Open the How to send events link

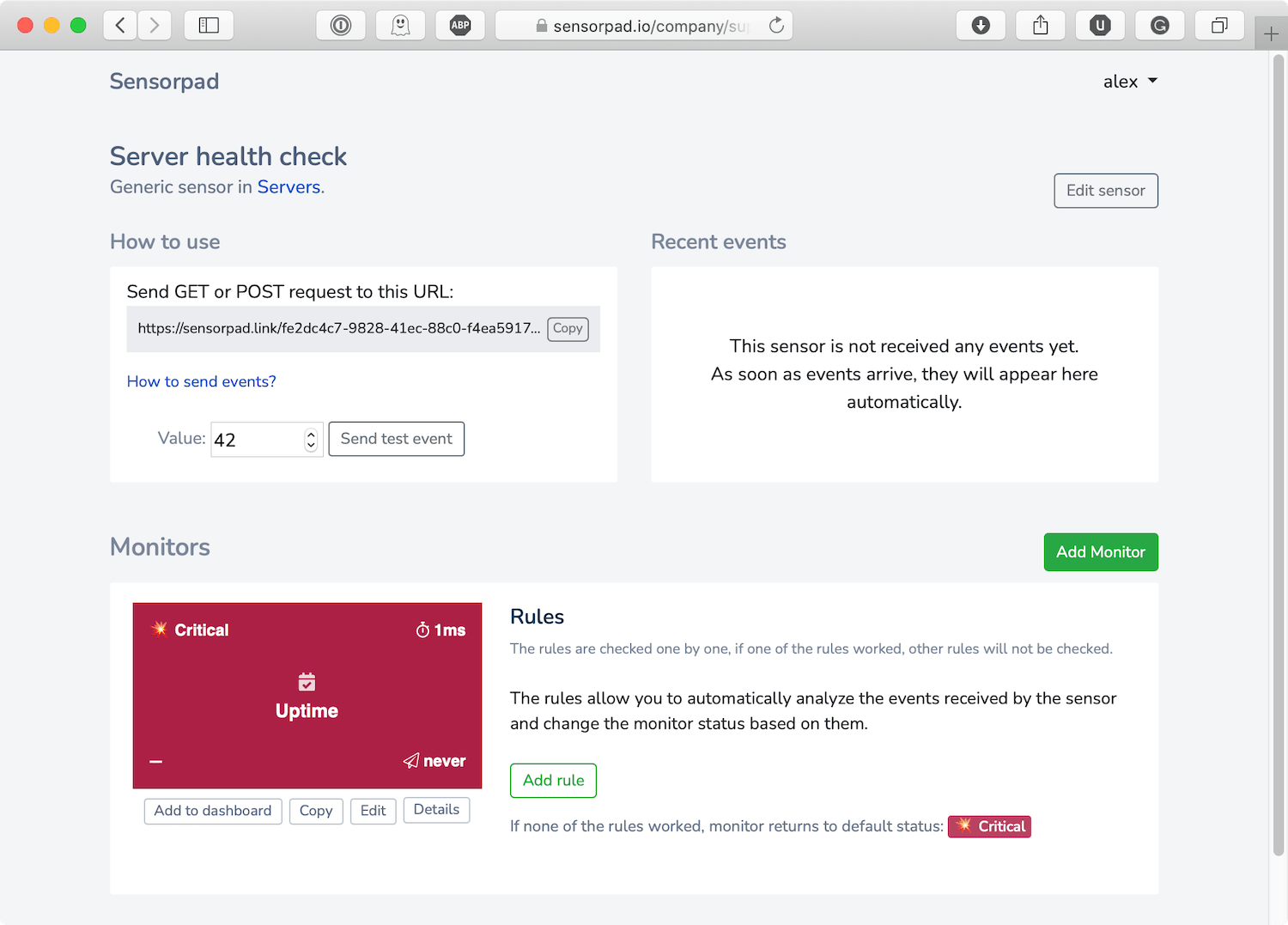202,381
